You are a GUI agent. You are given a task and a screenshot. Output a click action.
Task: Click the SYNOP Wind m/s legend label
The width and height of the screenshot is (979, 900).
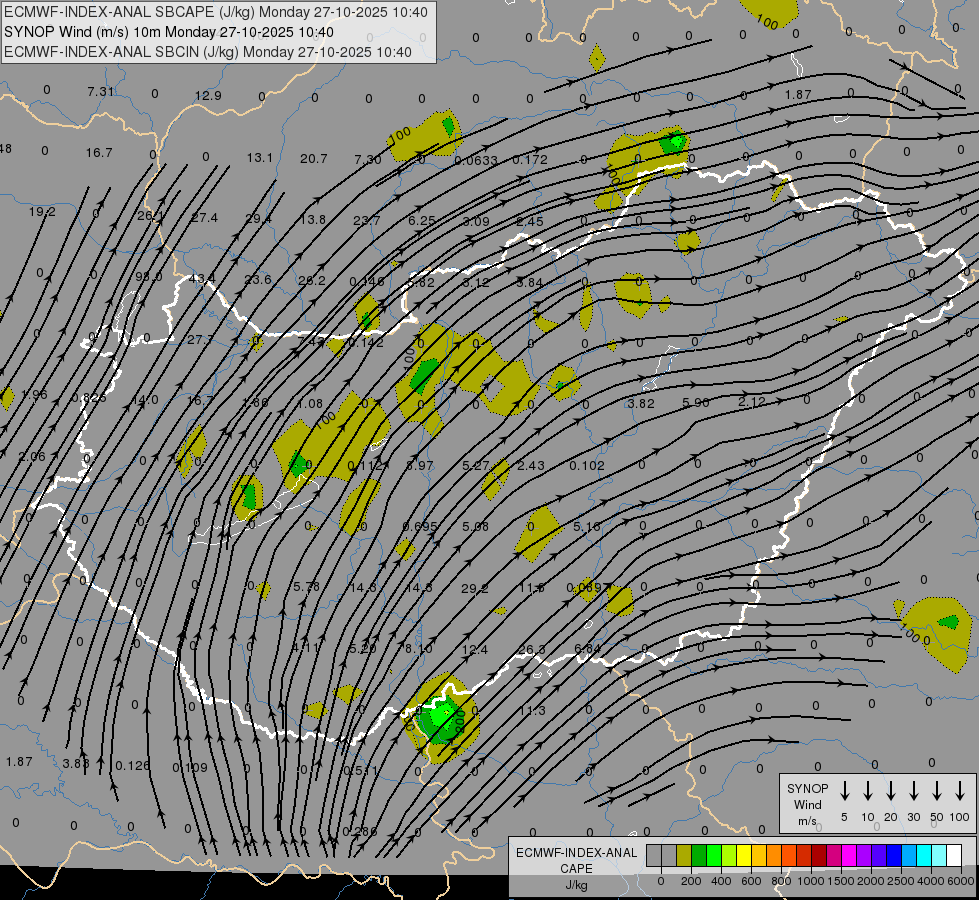click(807, 804)
